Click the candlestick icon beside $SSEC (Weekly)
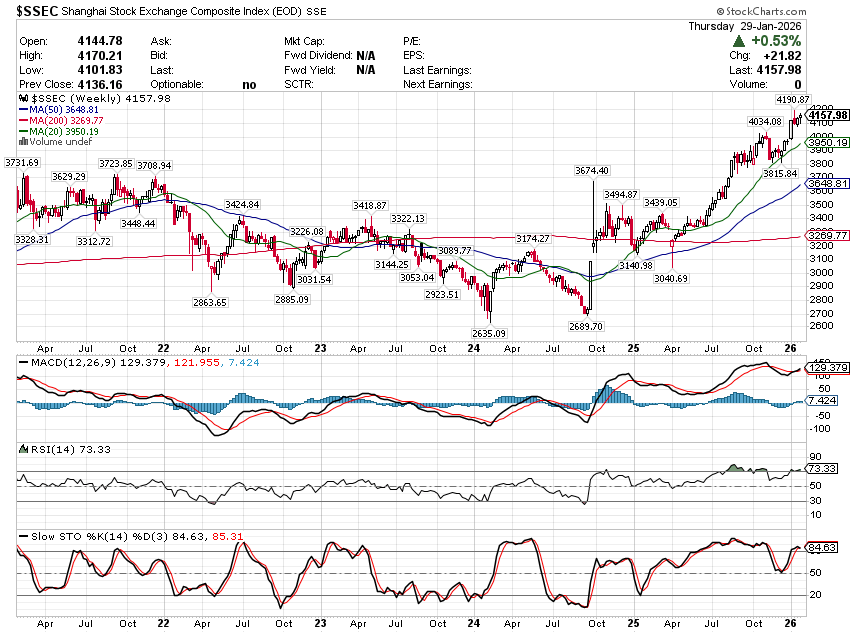Screen dimensions: 850x633 [24, 99]
